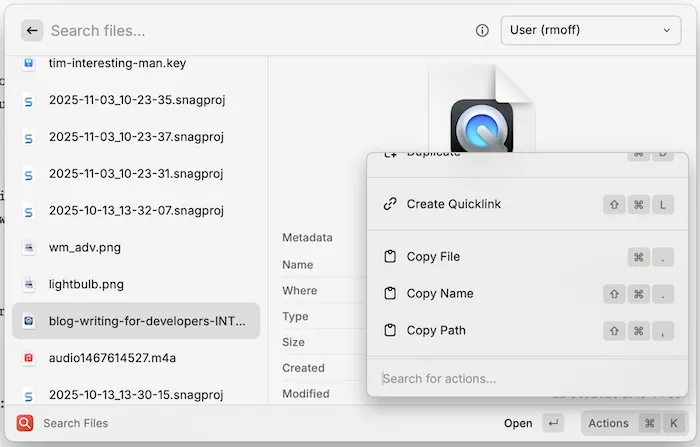This screenshot has height=447, width=700.
Task: Click the audio1467614527.m4a file icon
Action: (x=29, y=357)
